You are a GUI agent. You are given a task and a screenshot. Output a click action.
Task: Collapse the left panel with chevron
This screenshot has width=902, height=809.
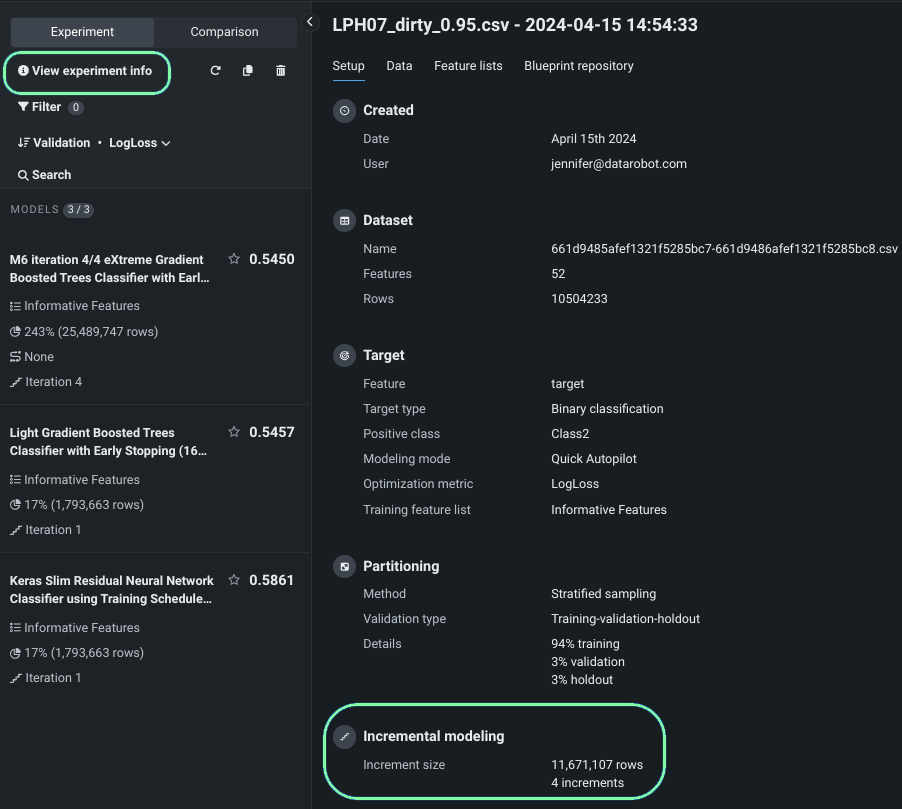pos(310,22)
